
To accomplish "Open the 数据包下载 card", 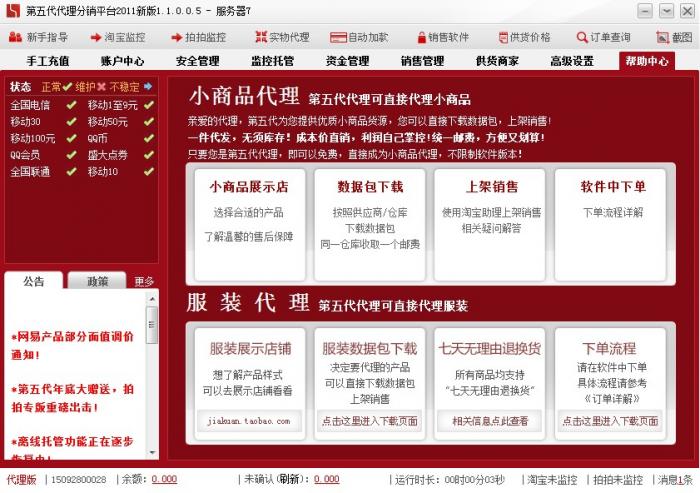I will [370, 225].
